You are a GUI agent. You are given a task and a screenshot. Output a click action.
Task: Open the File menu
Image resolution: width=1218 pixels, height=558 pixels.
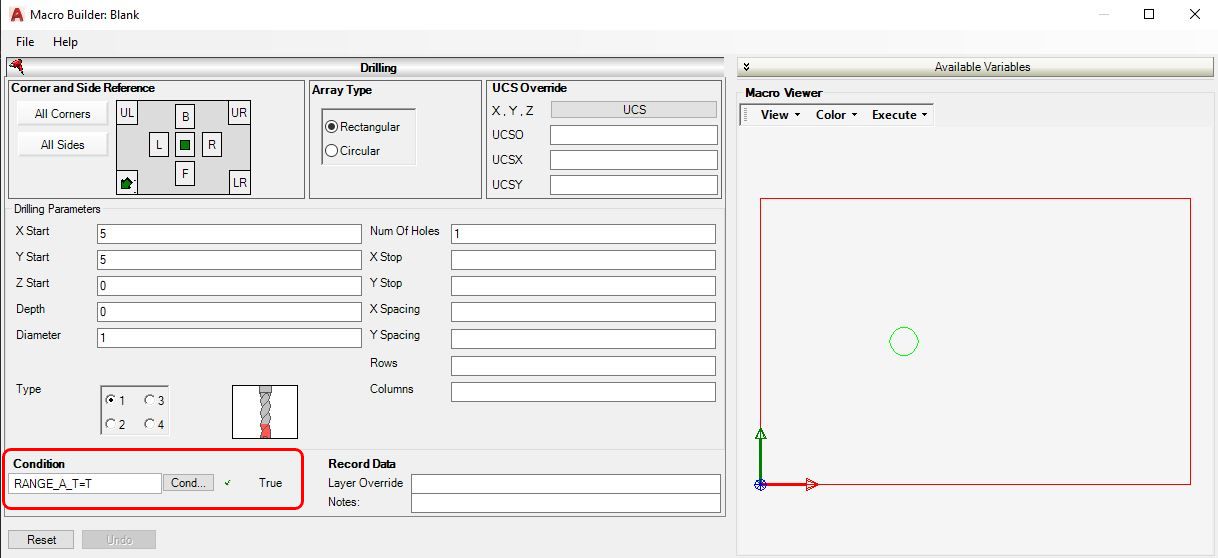pyautogui.click(x=25, y=42)
